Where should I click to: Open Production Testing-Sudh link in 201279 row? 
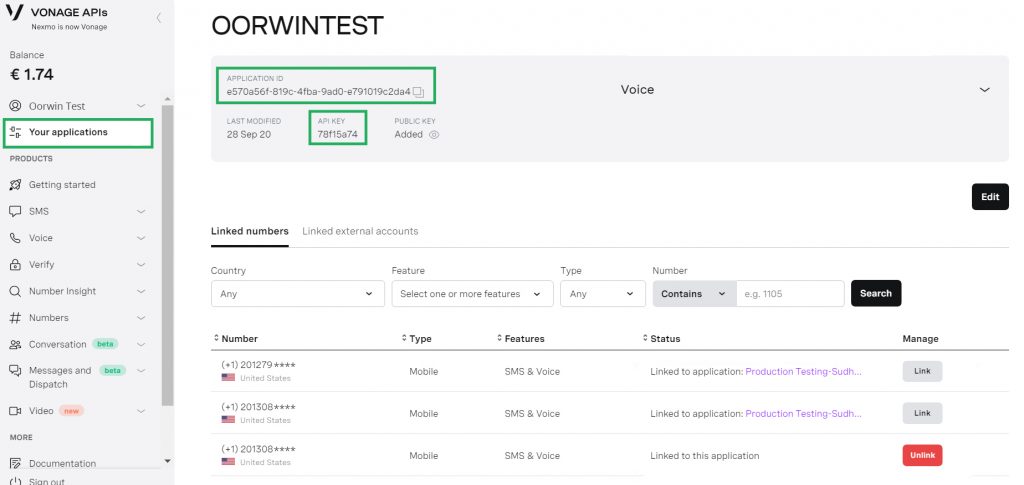(x=803, y=371)
